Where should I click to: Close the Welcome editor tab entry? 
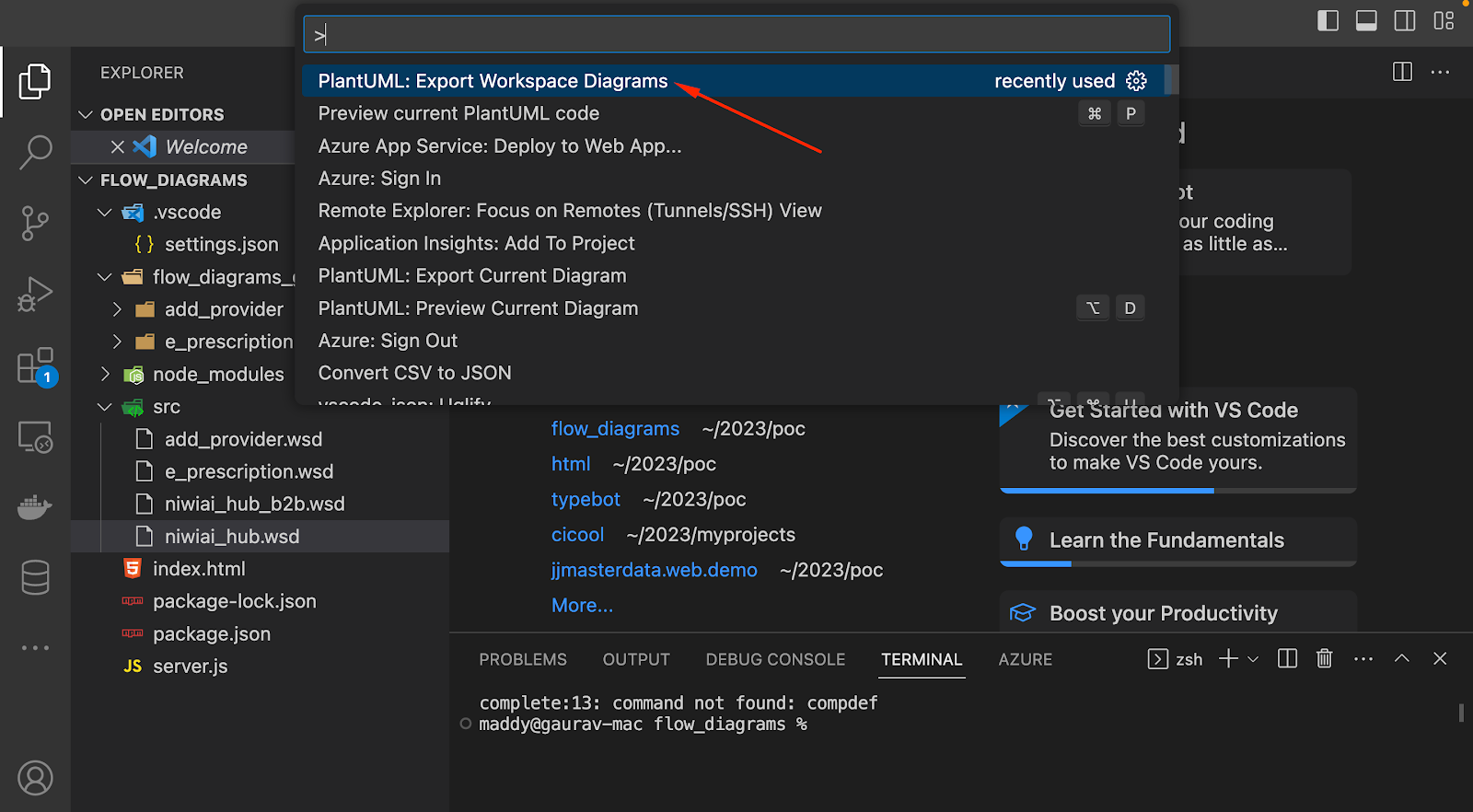point(118,146)
